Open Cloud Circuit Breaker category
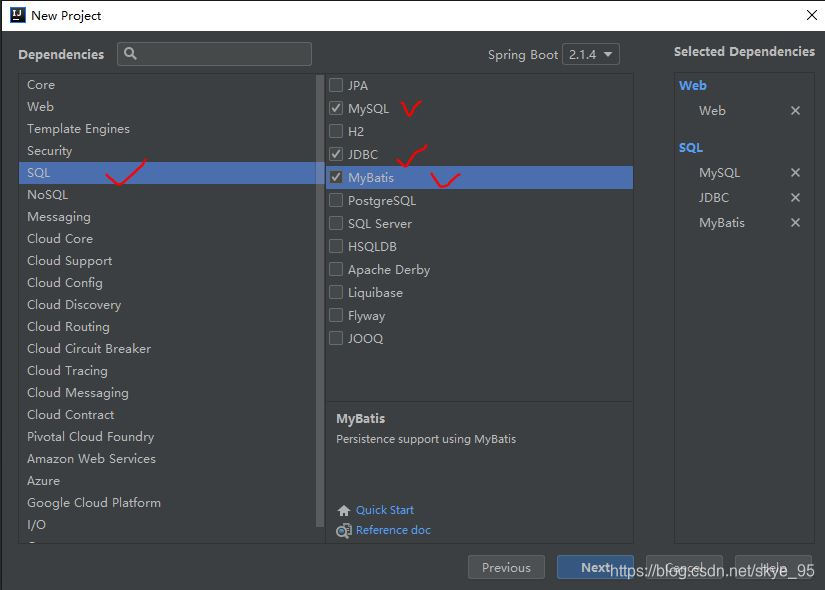 click(x=167, y=349)
